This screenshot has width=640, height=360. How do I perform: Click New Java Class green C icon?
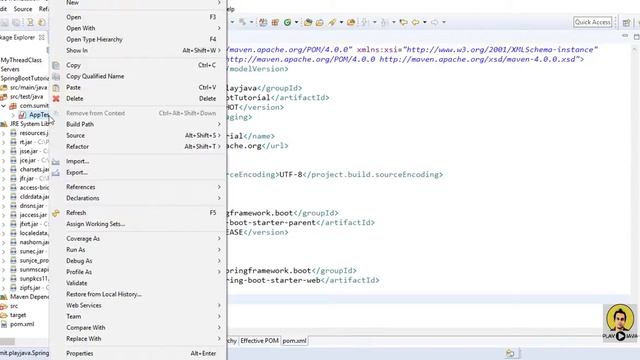[287, 22]
